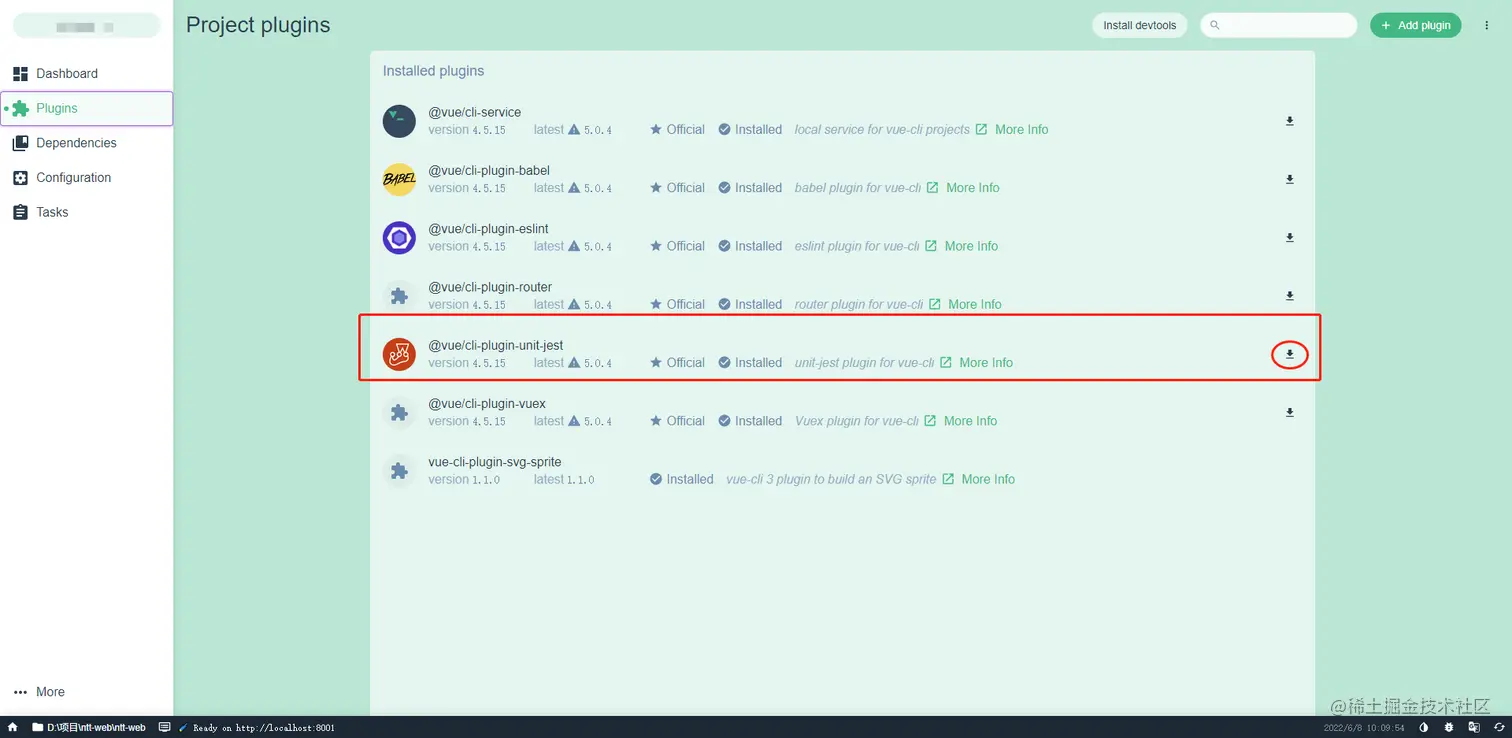1512x738 pixels.
Task: Go to the Configuration section
Action: 86,178
